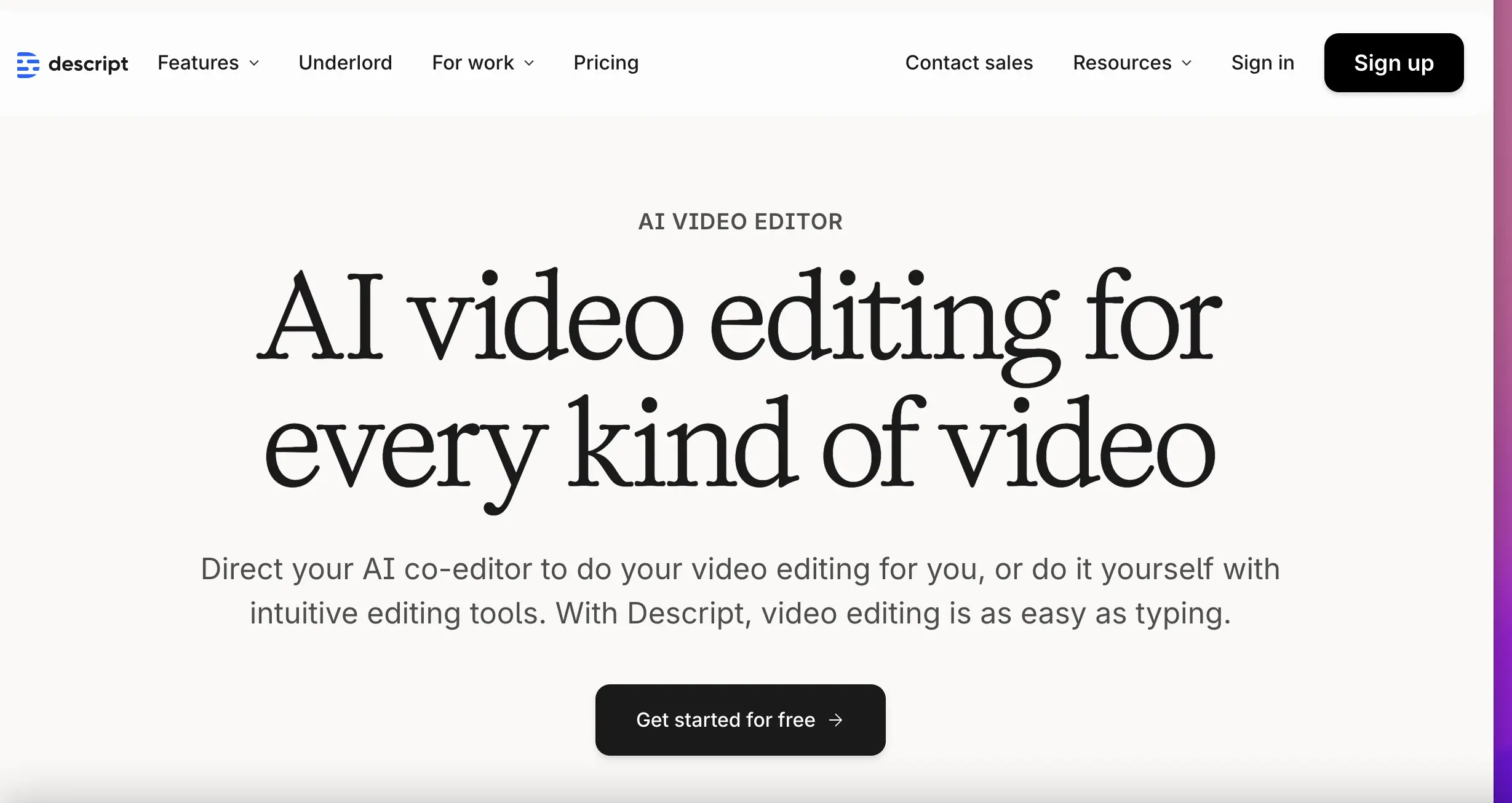This screenshot has height=803, width=1512.
Task: Click the blue Descript logo icon
Action: pyautogui.click(x=28, y=64)
